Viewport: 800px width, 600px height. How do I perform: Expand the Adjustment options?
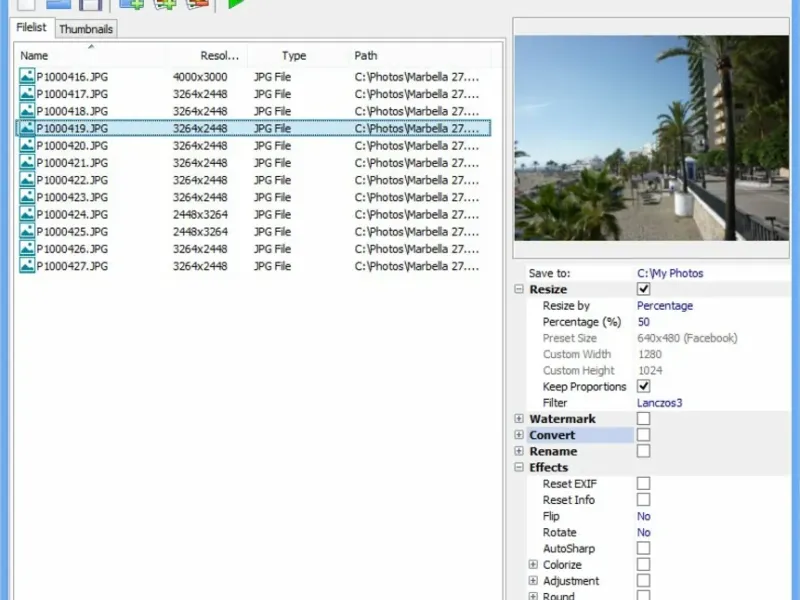[x=533, y=581]
